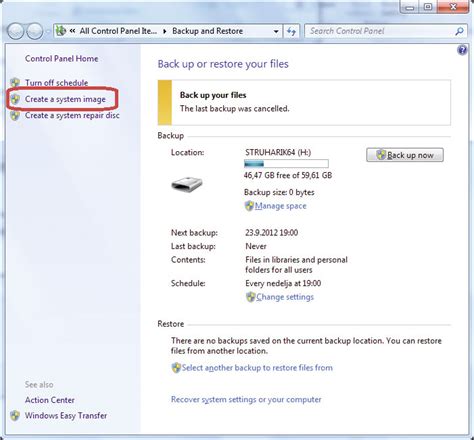474x440 pixels.
Task: Open Recover system settings or your computer
Action: 246,399
